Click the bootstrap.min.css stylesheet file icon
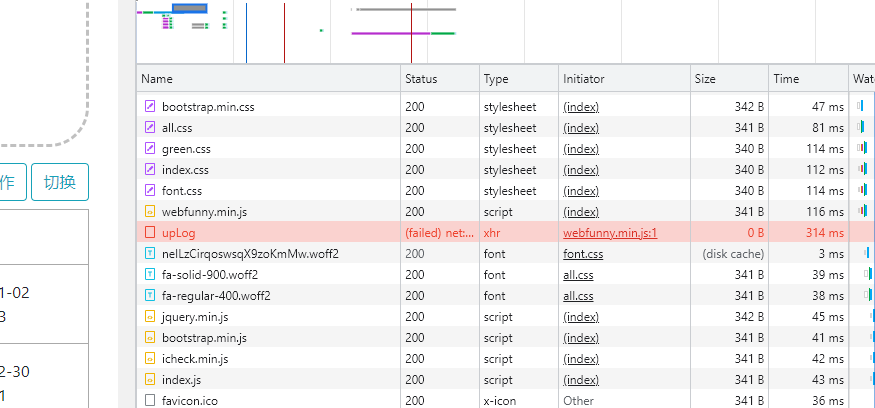Screen dimensions: 875x408 pos(150,106)
